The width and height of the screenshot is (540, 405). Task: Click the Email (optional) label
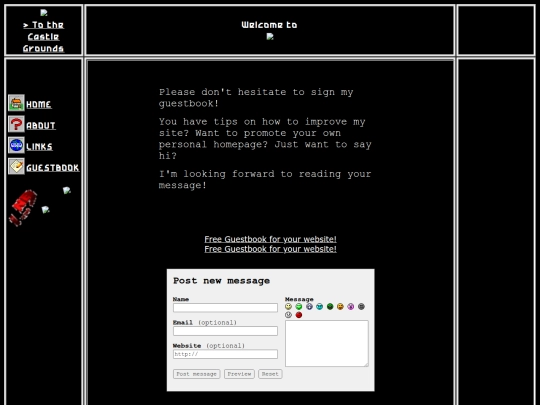click(205, 323)
